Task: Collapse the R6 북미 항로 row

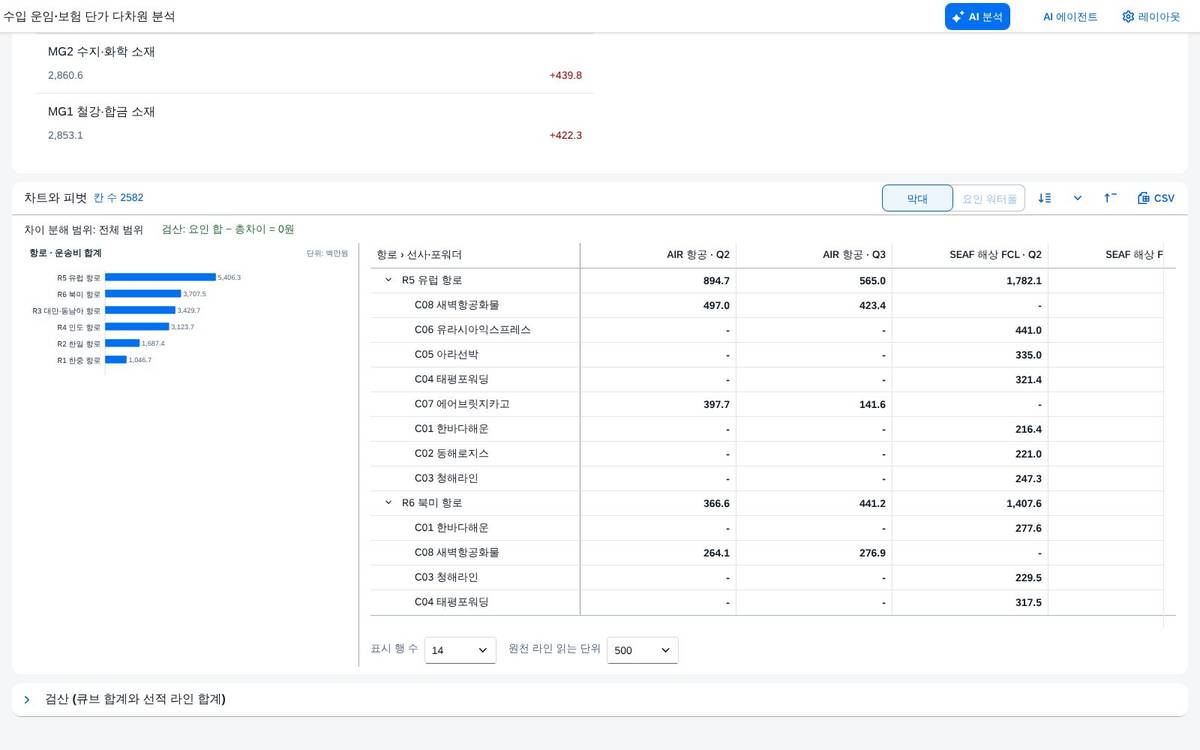Action: pyautogui.click(x=388, y=503)
